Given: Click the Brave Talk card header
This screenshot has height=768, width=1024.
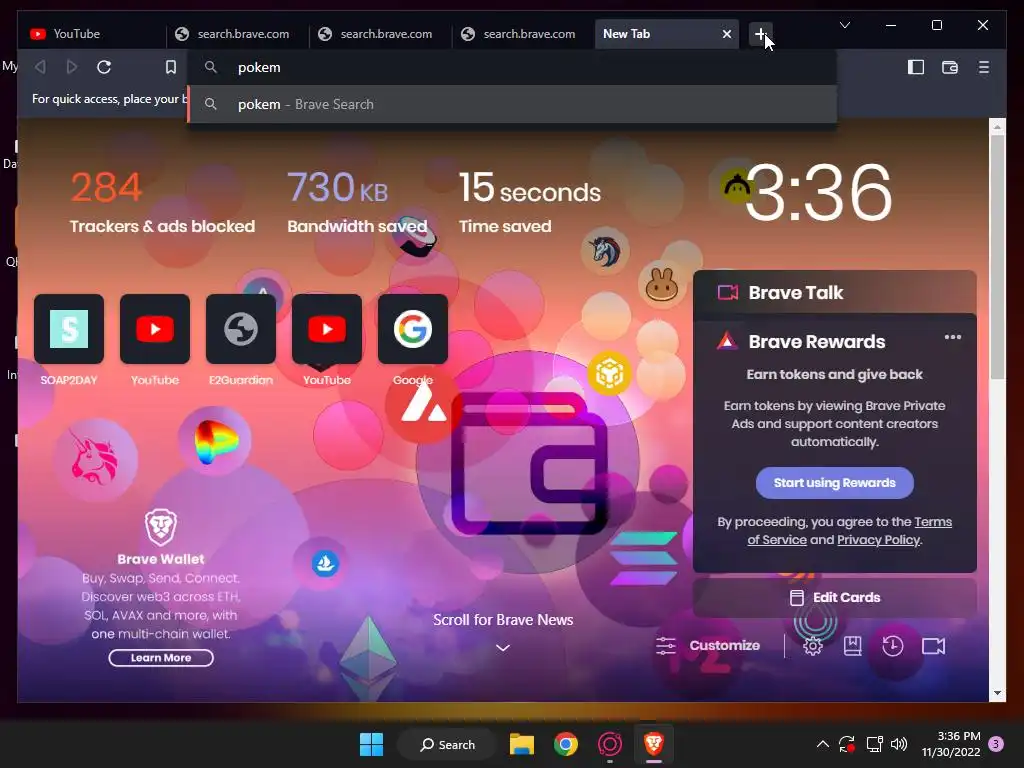Looking at the screenshot, I should (835, 293).
